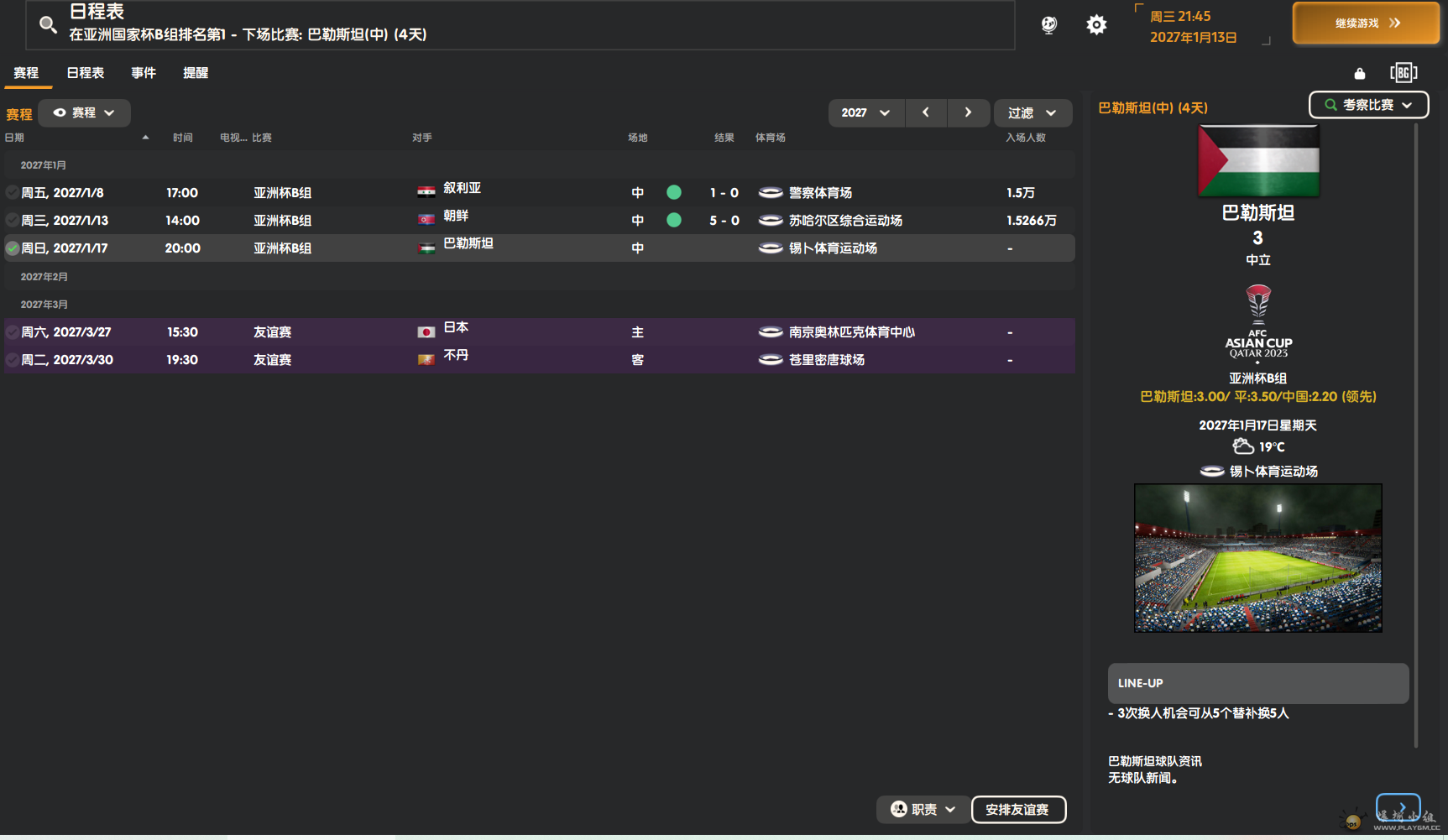Click Syria flag icon in fixtures
Screen dimensions: 1448x840
(x=426, y=191)
